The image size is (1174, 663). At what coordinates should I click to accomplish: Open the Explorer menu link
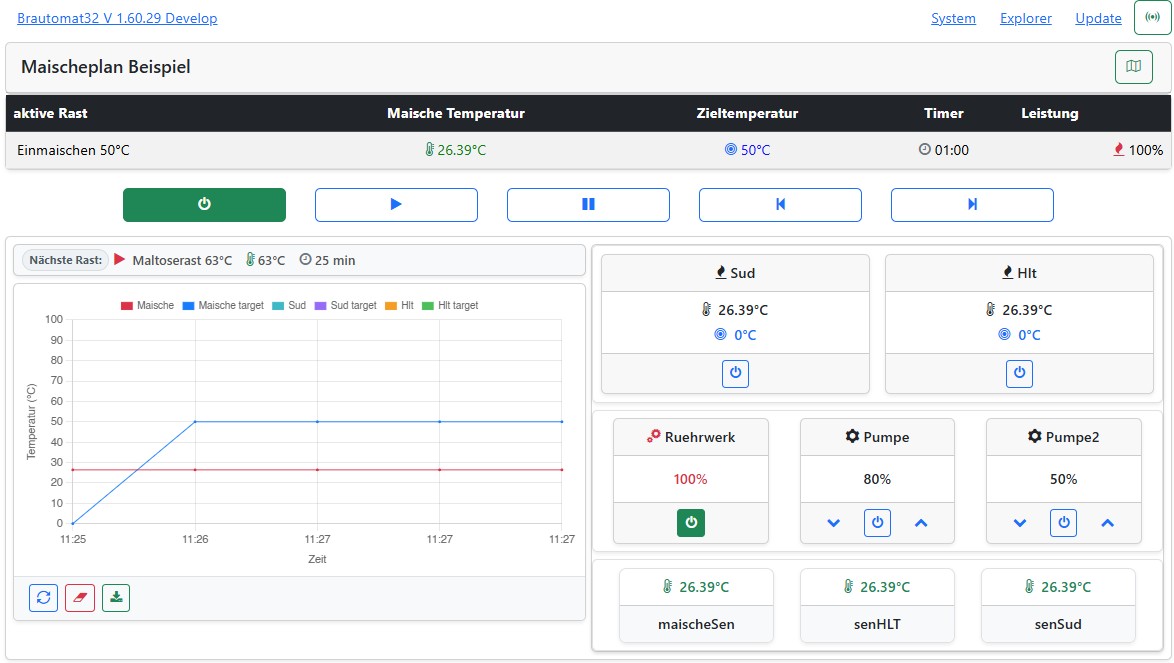[x=1025, y=18]
